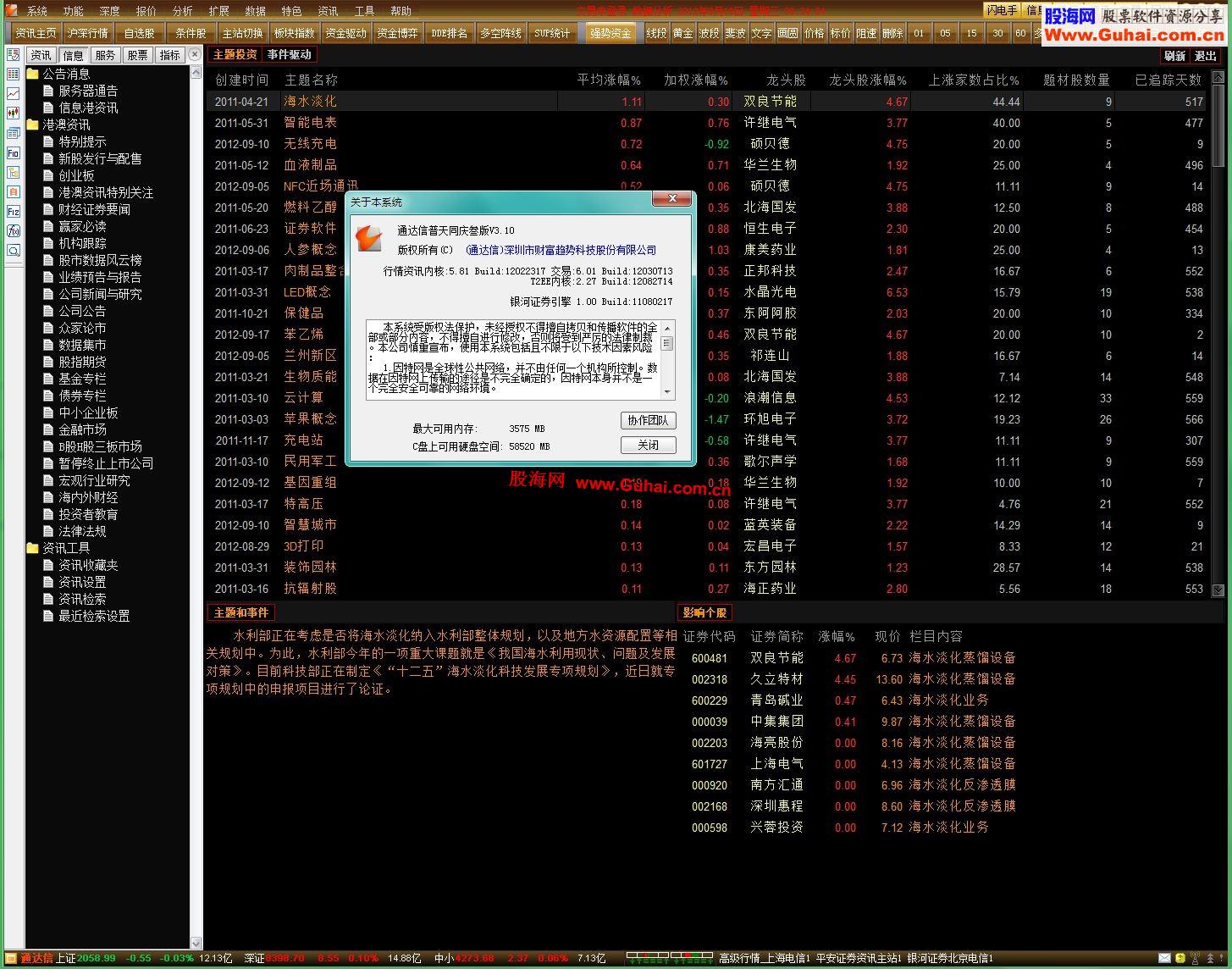Click the application logo icon in menu bar
Image resolution: width=1232 pixels, height=969 pixels.
[x=11, y=10]
